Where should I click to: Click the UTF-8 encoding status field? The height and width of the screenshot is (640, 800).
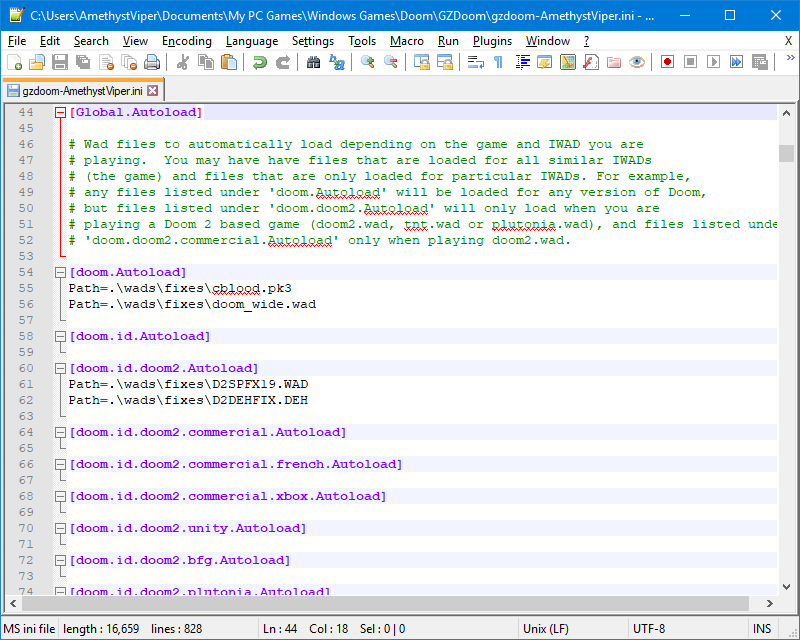point(648,628)
